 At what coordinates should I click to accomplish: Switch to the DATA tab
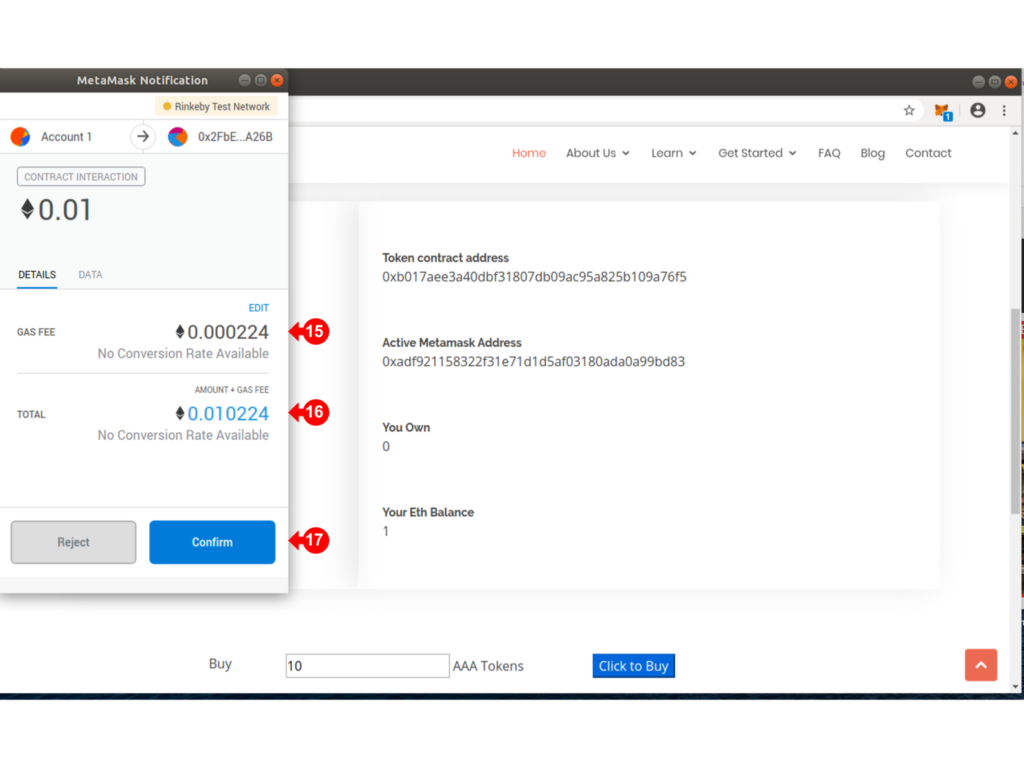coord(90,274)
